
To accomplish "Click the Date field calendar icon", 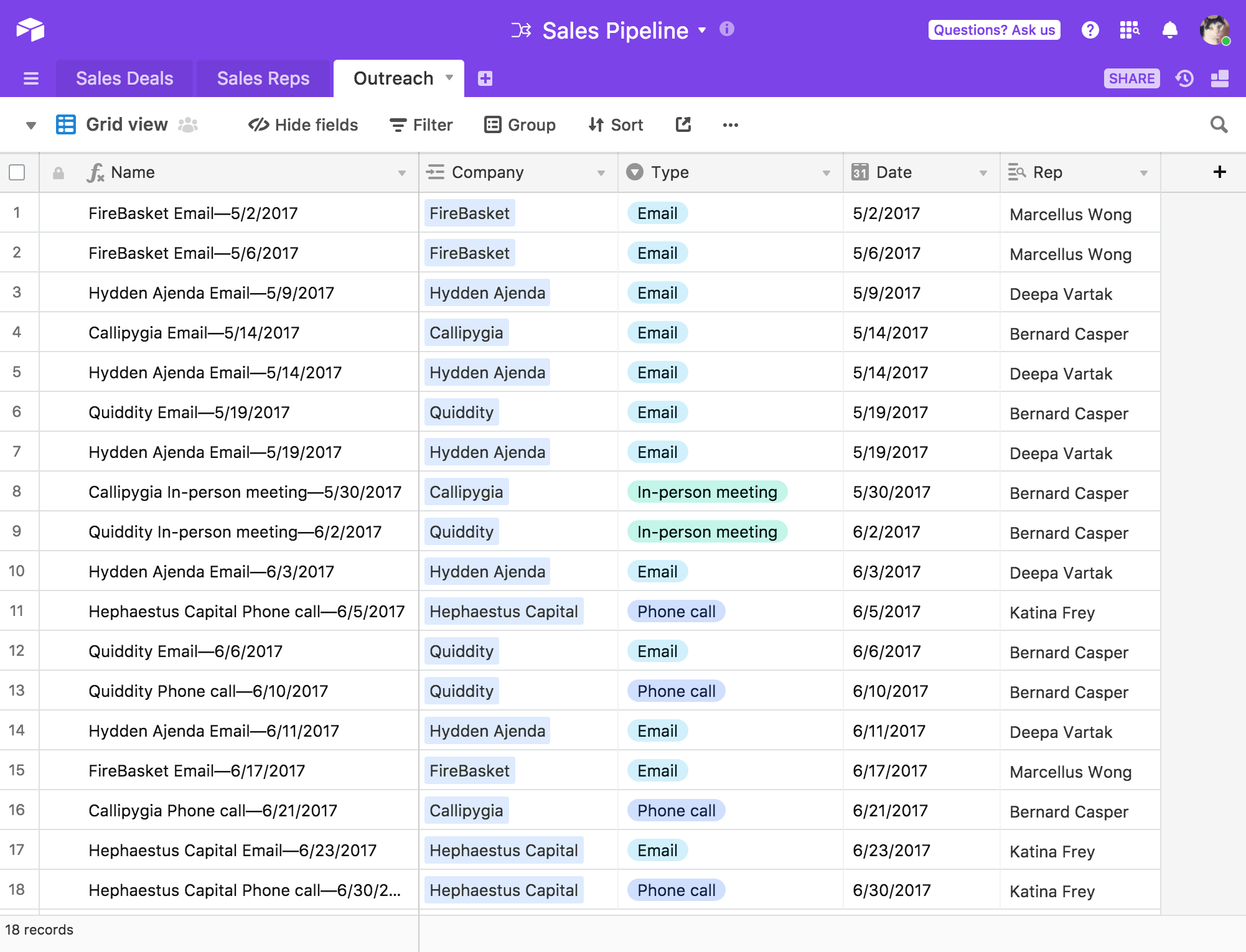I will point(860,172).
